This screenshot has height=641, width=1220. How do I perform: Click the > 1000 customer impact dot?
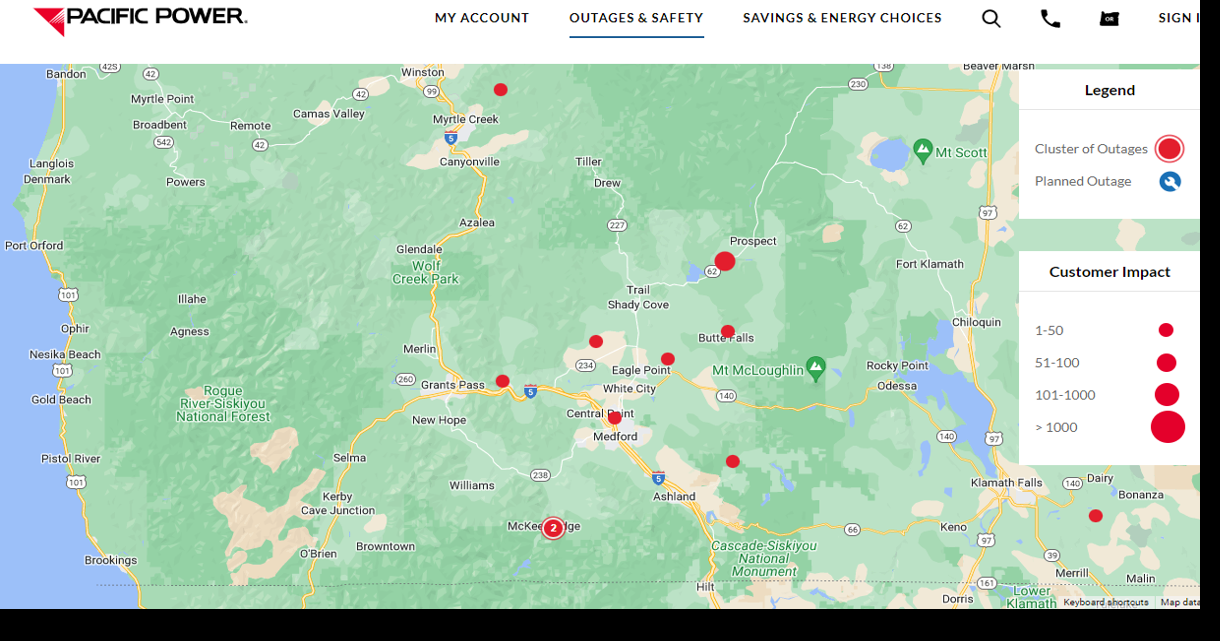point(1168,427)
